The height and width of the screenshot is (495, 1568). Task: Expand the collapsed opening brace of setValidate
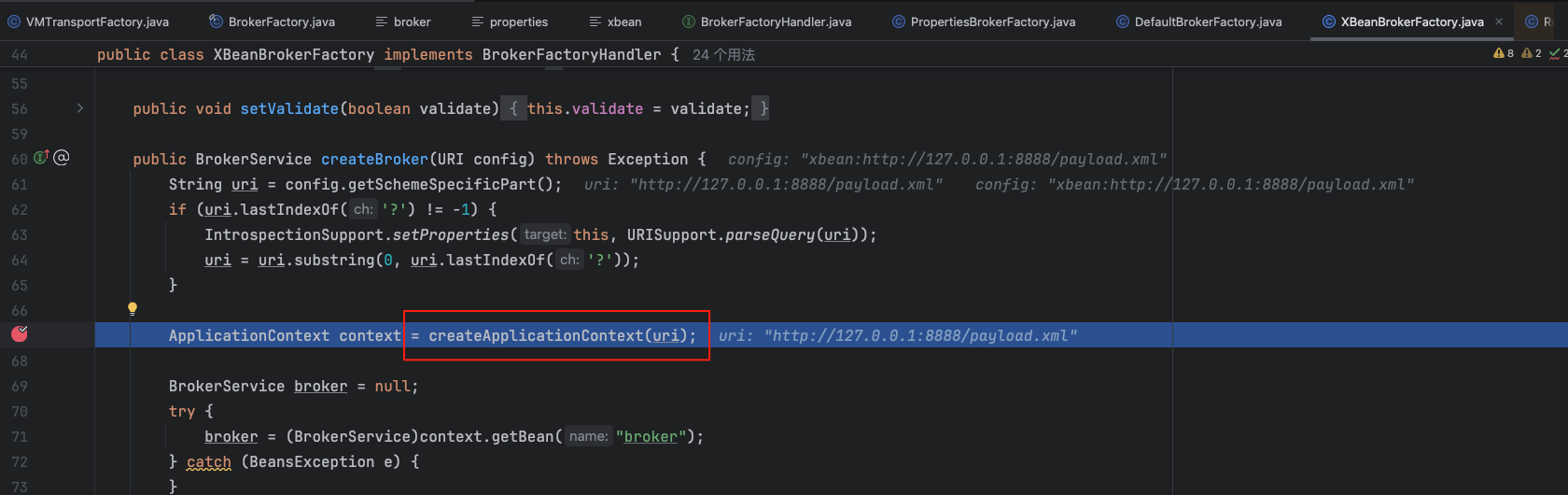513,109
